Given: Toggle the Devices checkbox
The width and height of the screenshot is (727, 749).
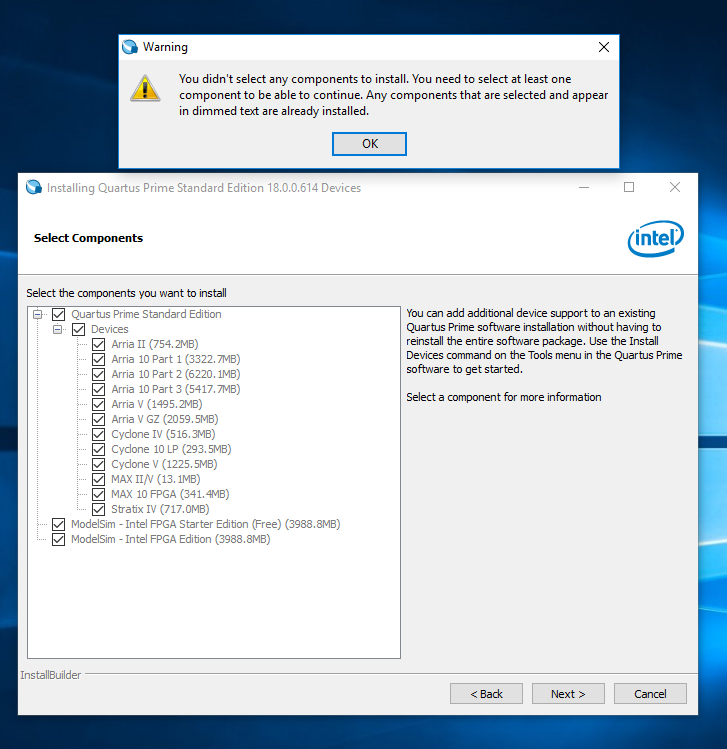Looking at the screenshot, I should click(78, 330).
